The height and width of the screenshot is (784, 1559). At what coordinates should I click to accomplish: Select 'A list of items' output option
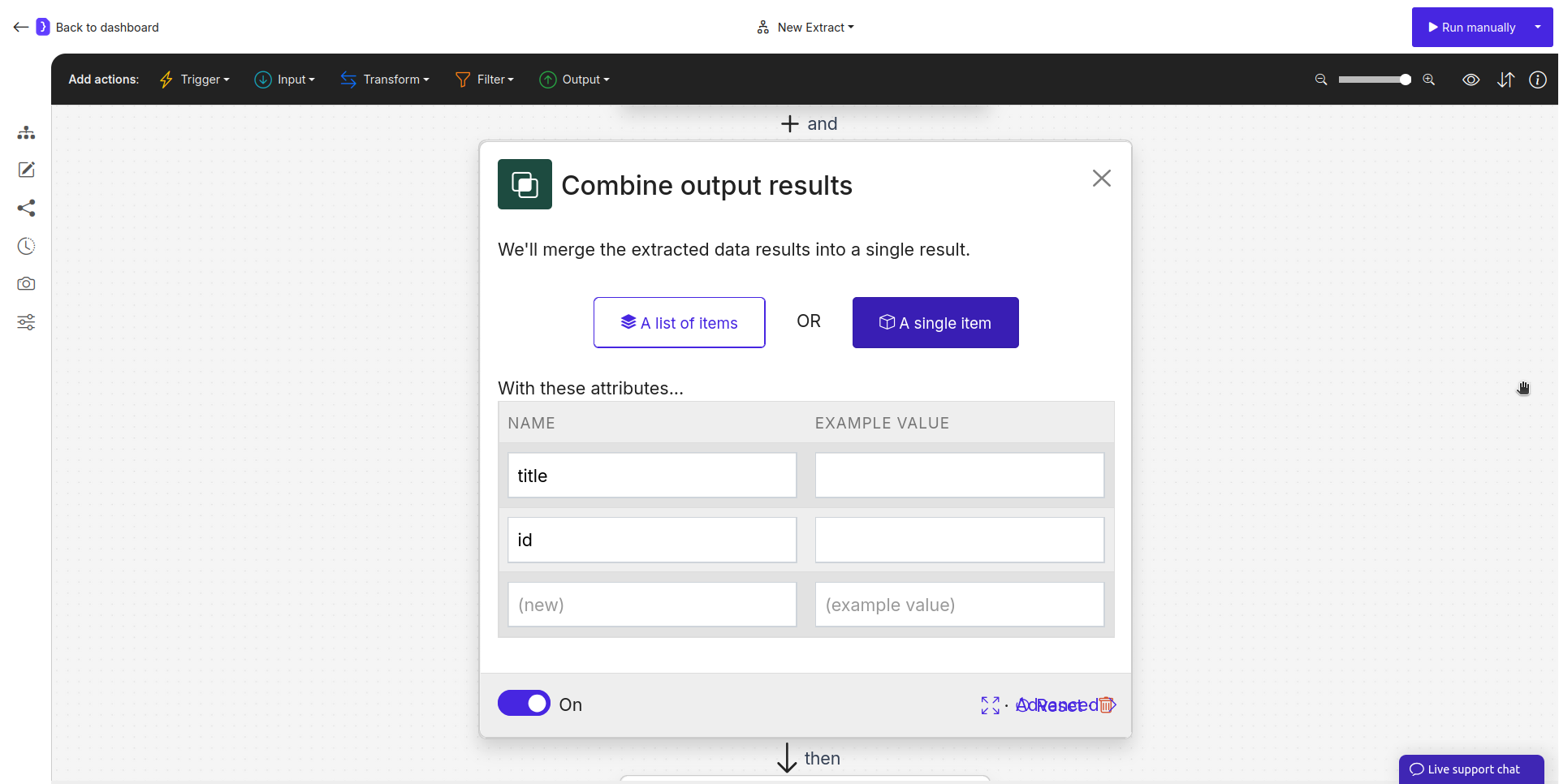coord(679,322)
